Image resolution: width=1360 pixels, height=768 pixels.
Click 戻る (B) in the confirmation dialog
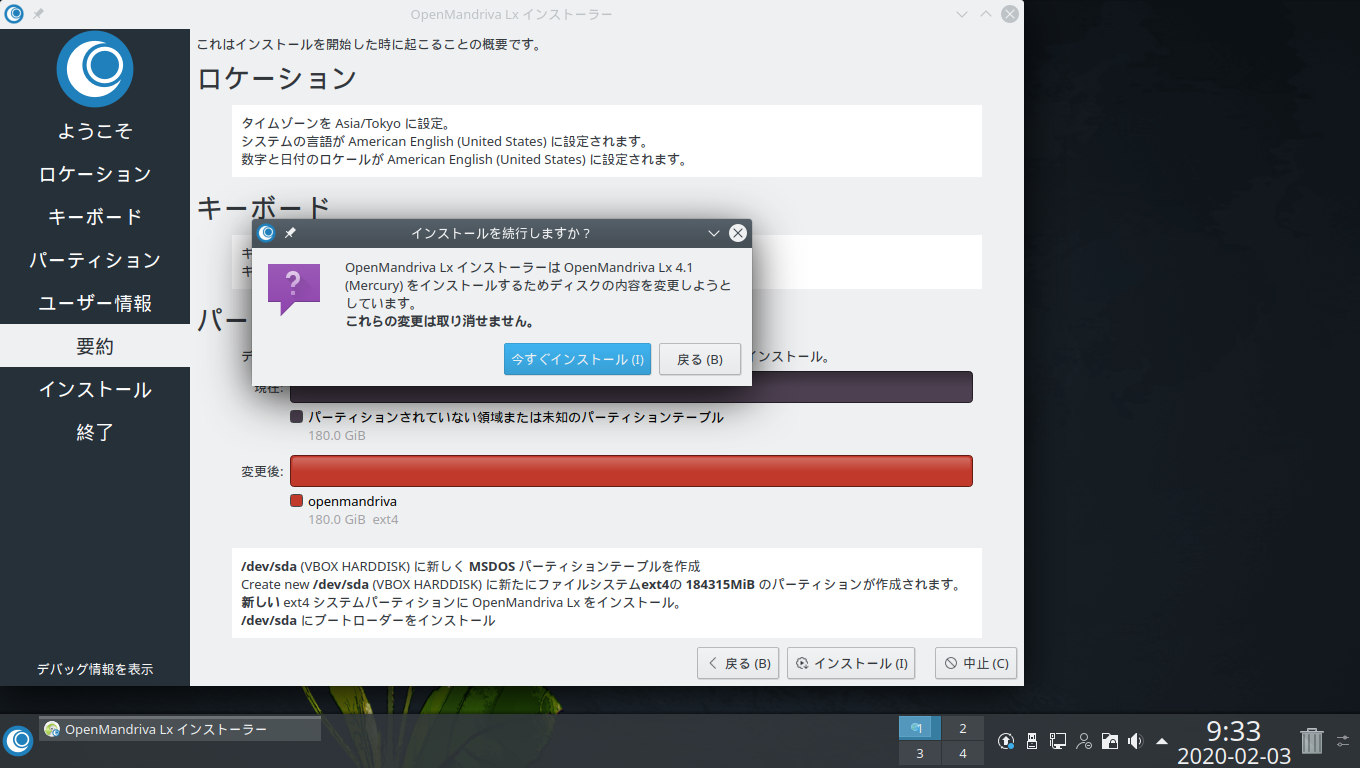click(699, 359)
